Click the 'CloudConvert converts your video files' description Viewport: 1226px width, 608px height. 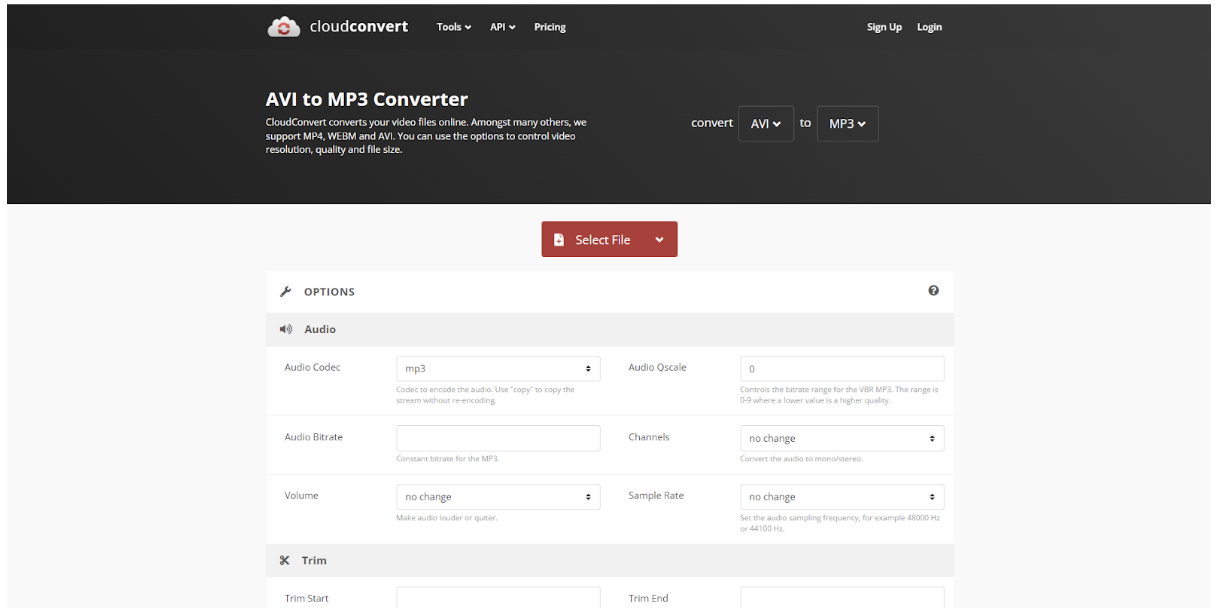coord(426,136)
